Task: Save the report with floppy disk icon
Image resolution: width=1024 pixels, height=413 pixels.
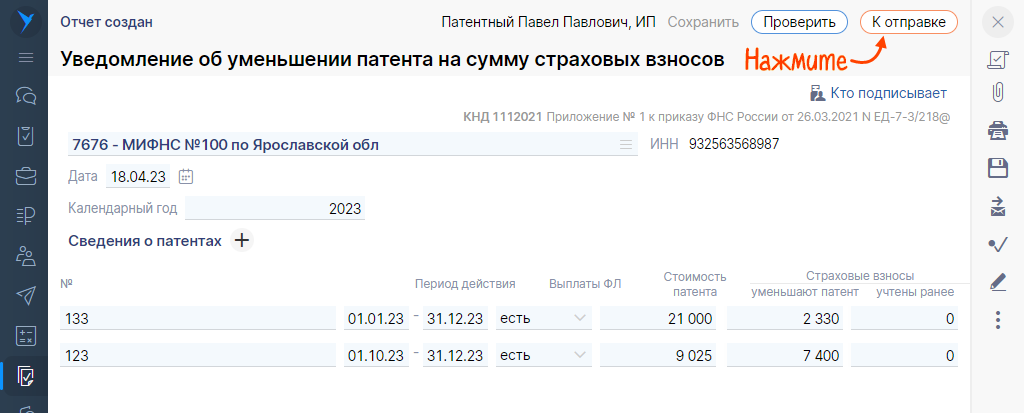Action: [997, 168]
